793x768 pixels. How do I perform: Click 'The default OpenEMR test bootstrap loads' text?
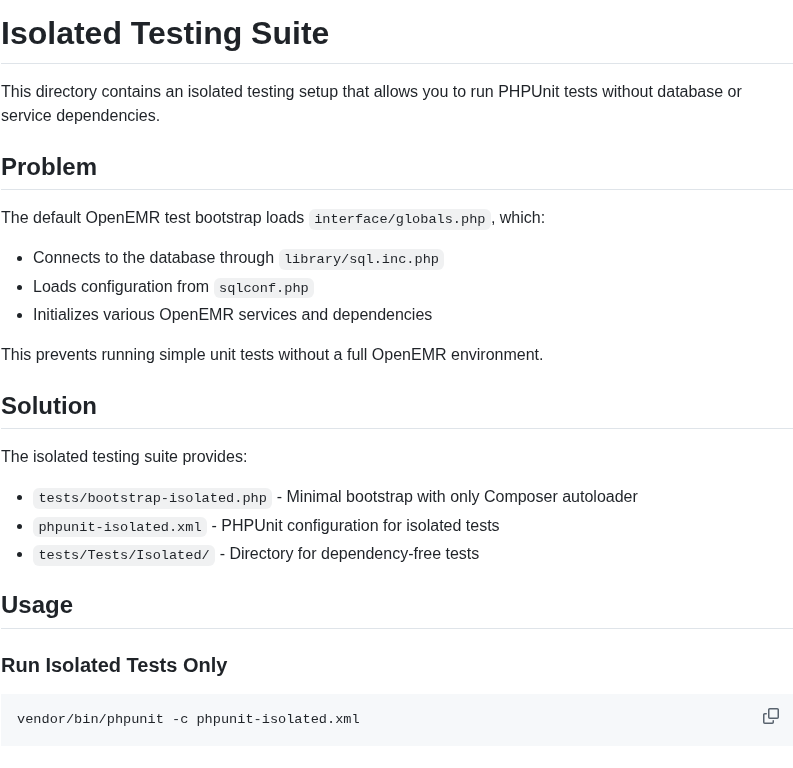click(152, 217)
